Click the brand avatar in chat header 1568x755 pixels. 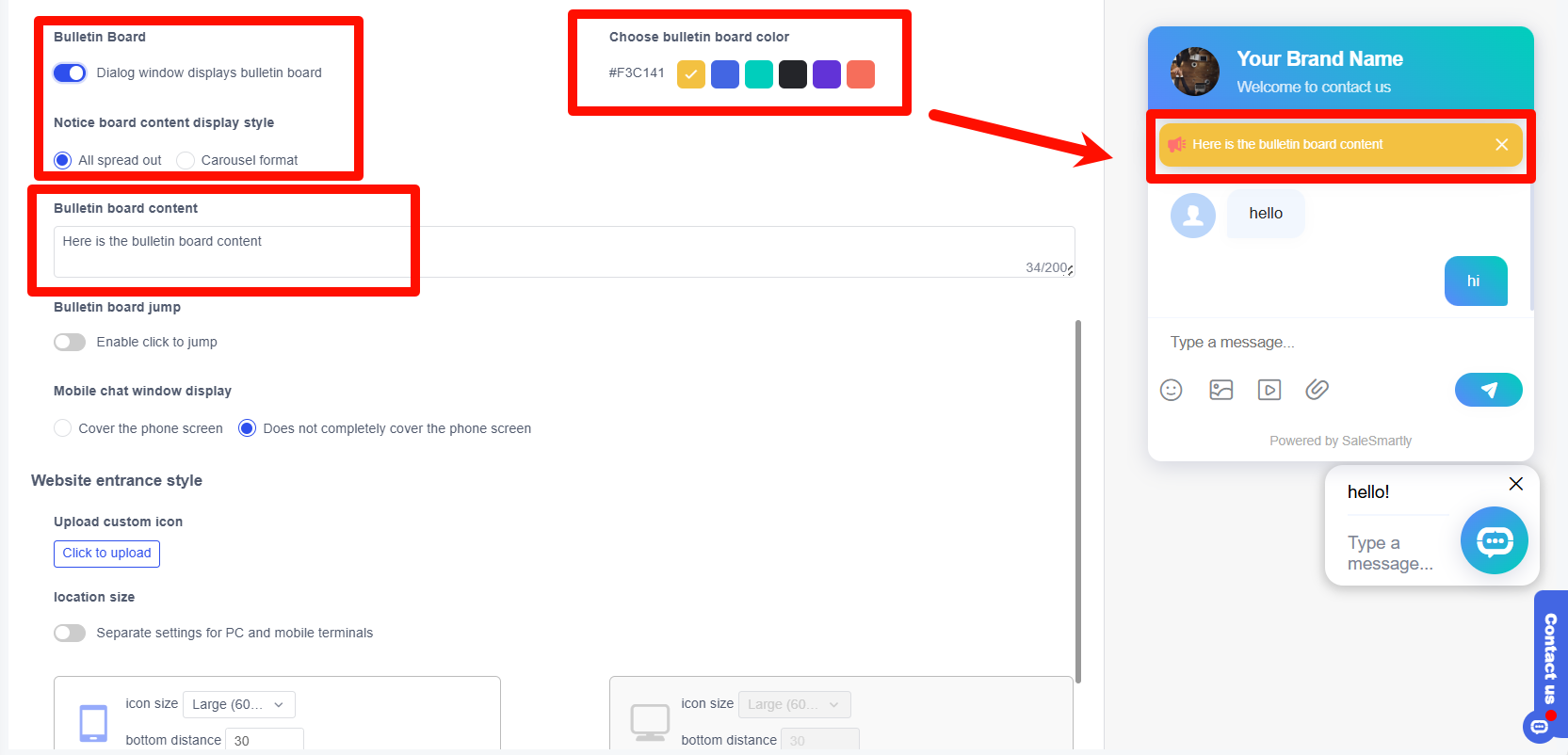(x=1195, y=72)
